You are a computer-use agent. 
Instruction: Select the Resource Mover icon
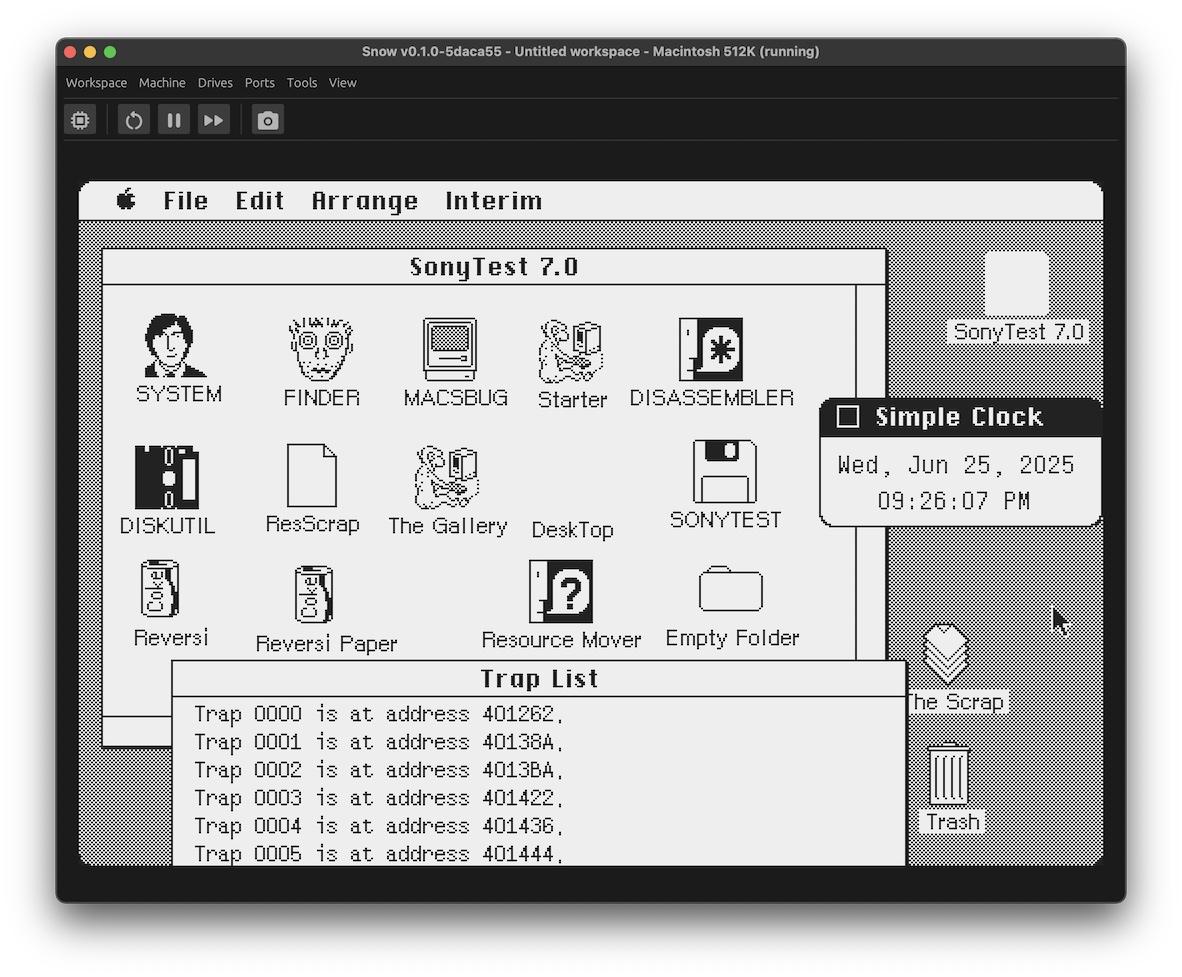tap(561, 591)
